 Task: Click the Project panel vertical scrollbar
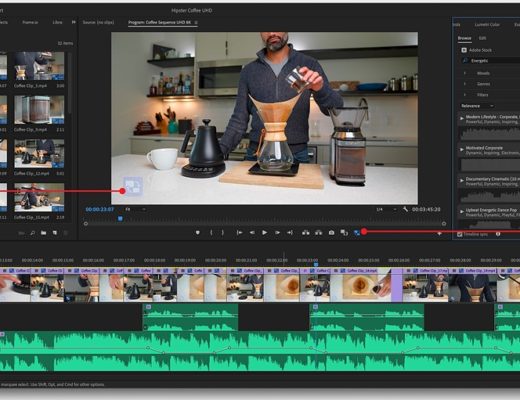coord(70,83)
